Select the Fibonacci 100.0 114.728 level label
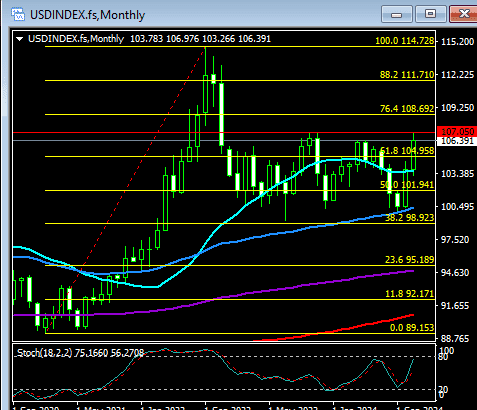Viewport: 477px width, 410px height. coord(405,41)
